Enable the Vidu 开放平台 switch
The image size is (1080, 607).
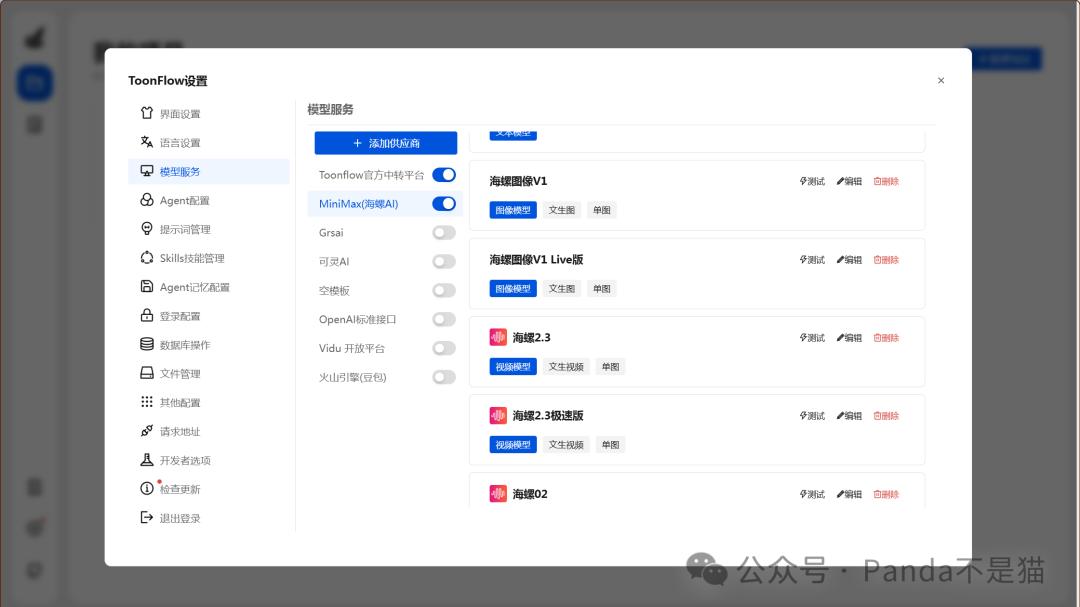point(444,349)
